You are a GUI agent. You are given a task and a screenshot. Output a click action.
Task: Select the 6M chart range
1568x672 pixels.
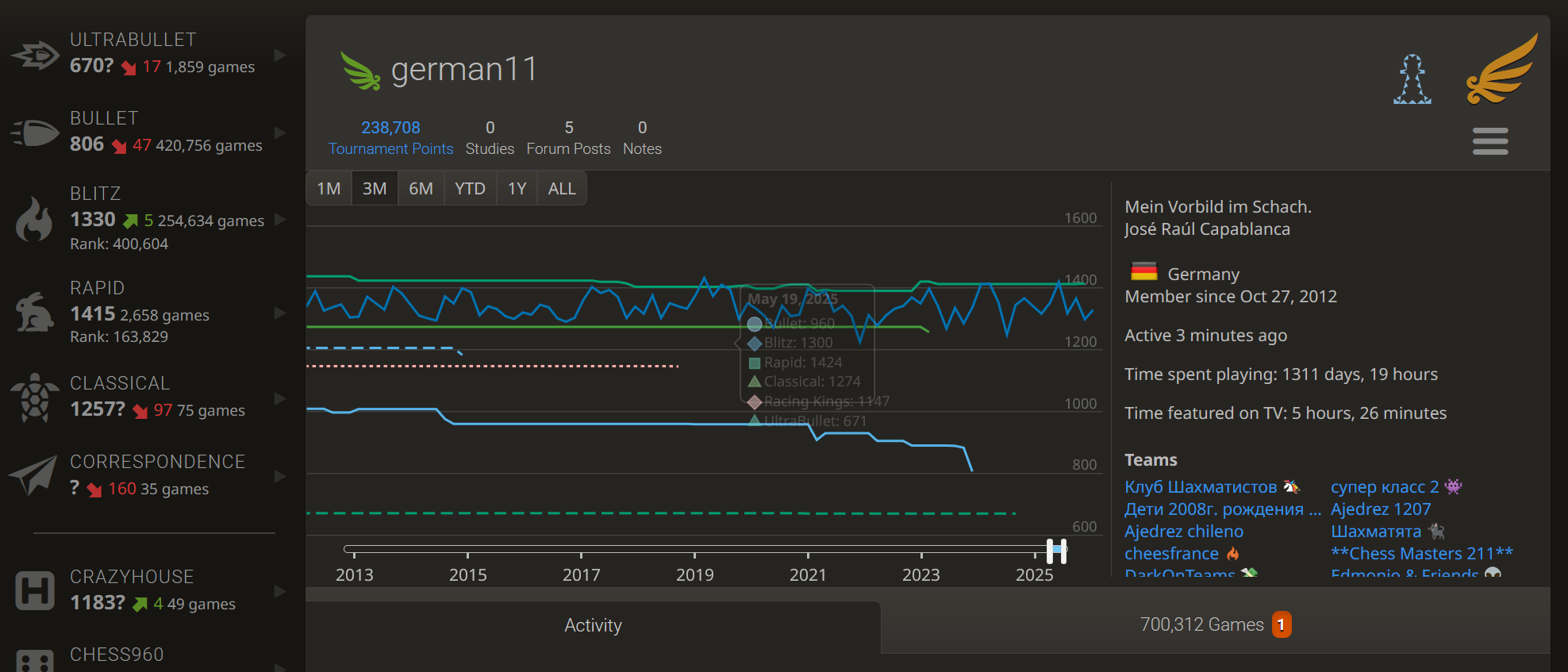tap(421, 189)
